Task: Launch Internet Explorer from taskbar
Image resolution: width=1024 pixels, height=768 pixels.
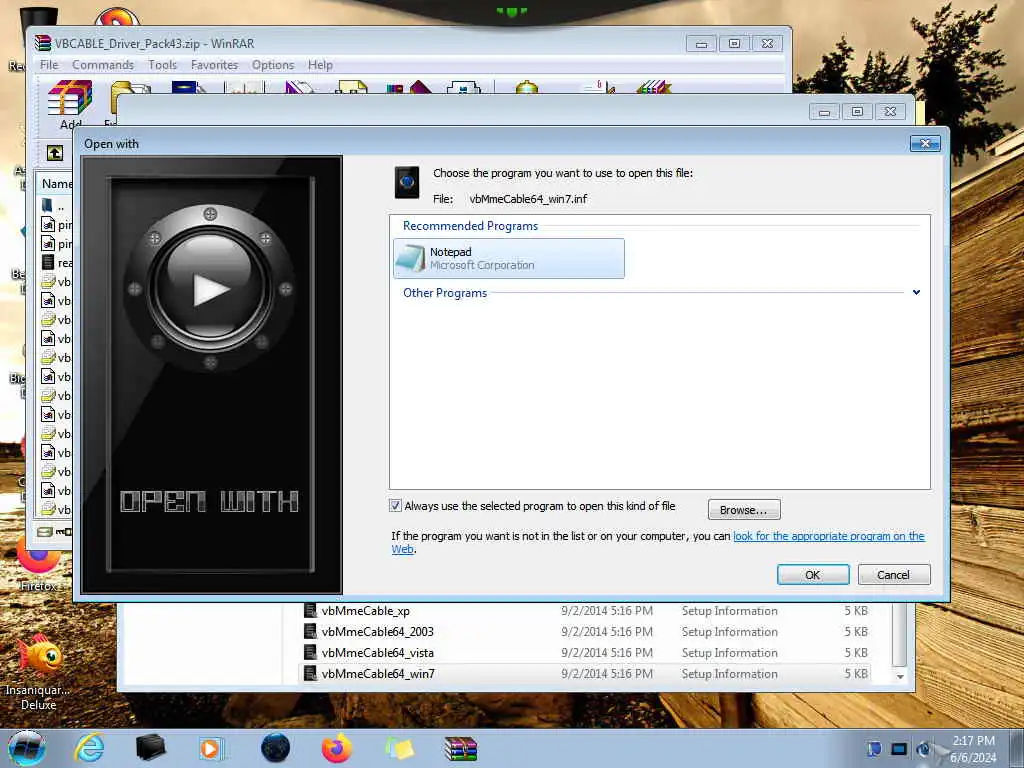Action: (x=89, y=748)
